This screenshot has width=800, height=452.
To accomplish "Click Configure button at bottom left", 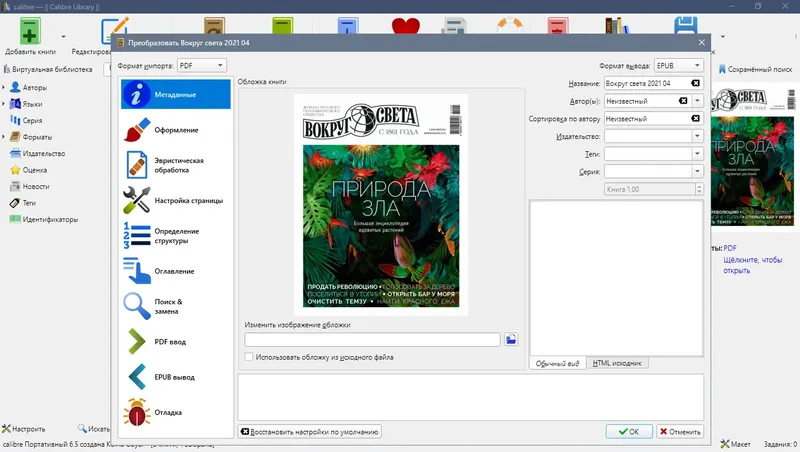I will (24, 429).
